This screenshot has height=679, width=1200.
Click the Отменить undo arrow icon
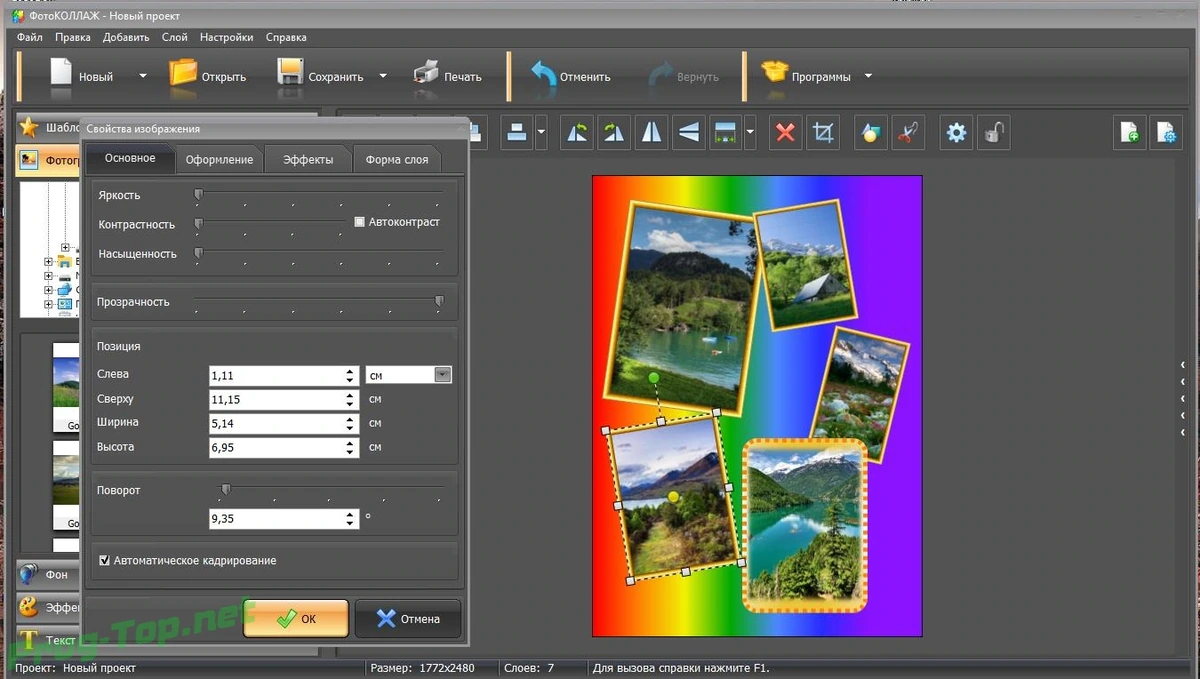click(543, 75)
